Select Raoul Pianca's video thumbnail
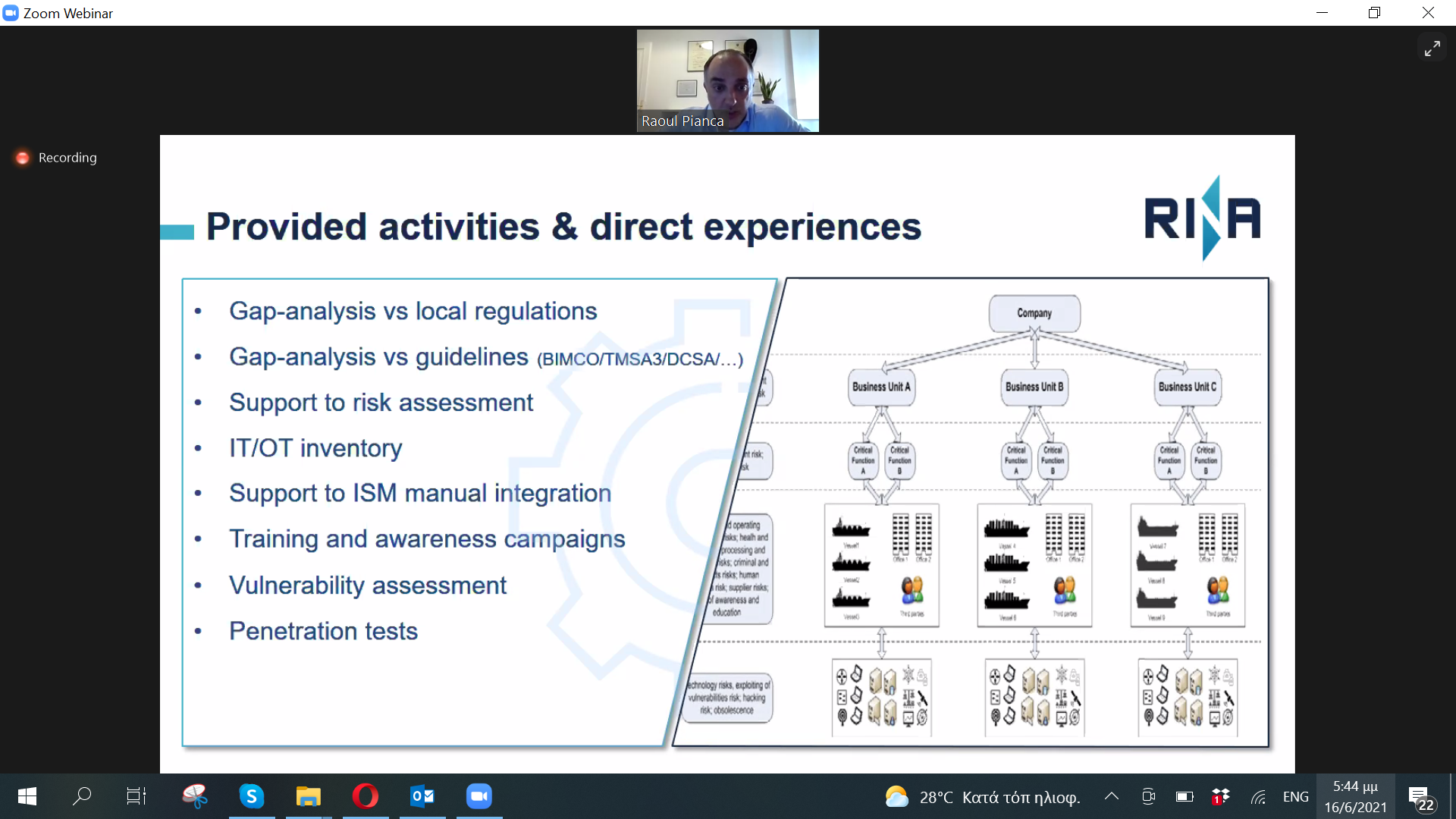The image size is (1456, 819). pyautogui.click(x=727, y=80)
